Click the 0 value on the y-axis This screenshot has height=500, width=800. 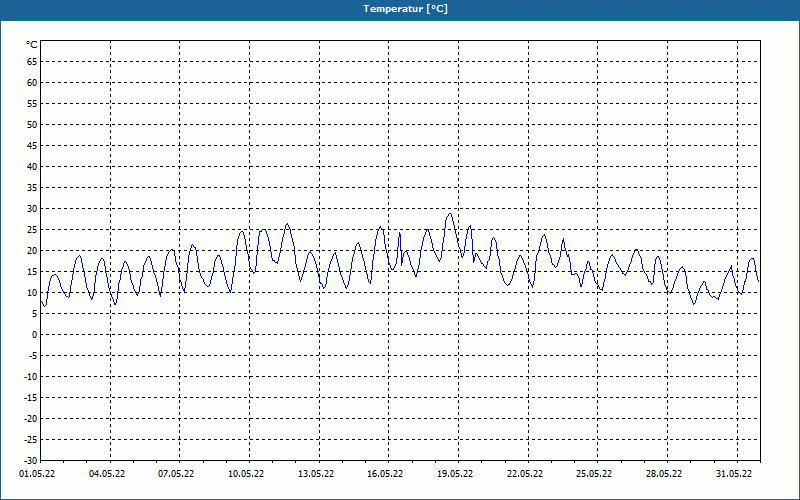(x=35, y=335)
